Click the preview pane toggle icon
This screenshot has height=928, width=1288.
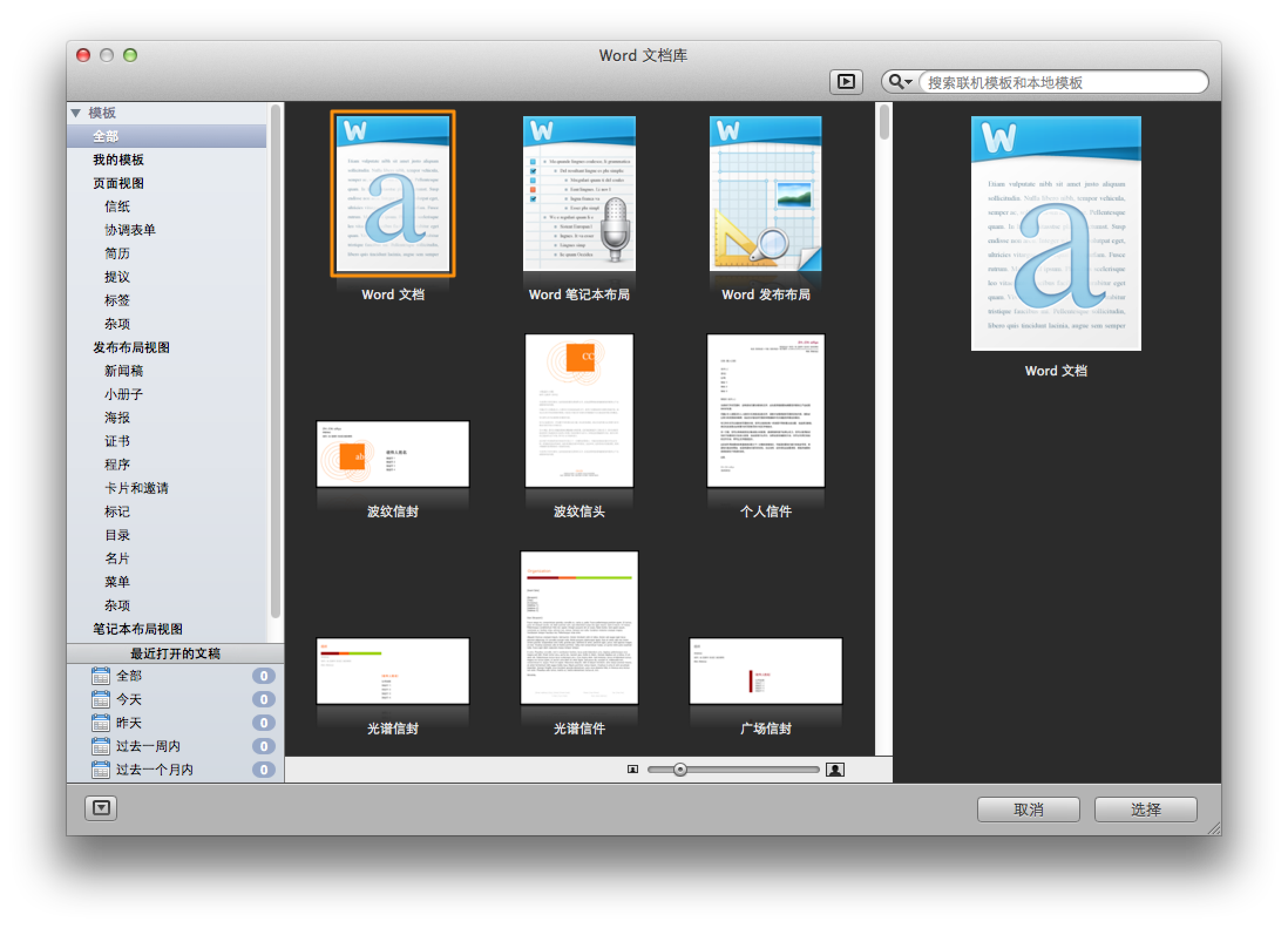coord(846,82)
